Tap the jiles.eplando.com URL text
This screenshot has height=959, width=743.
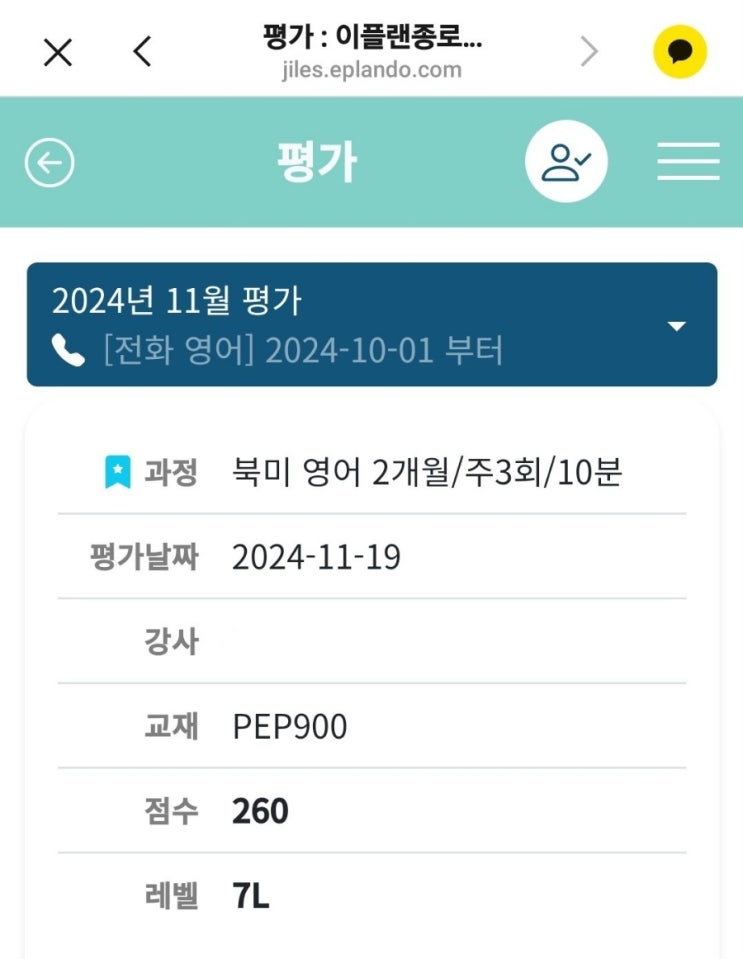(x=371, y=70)
